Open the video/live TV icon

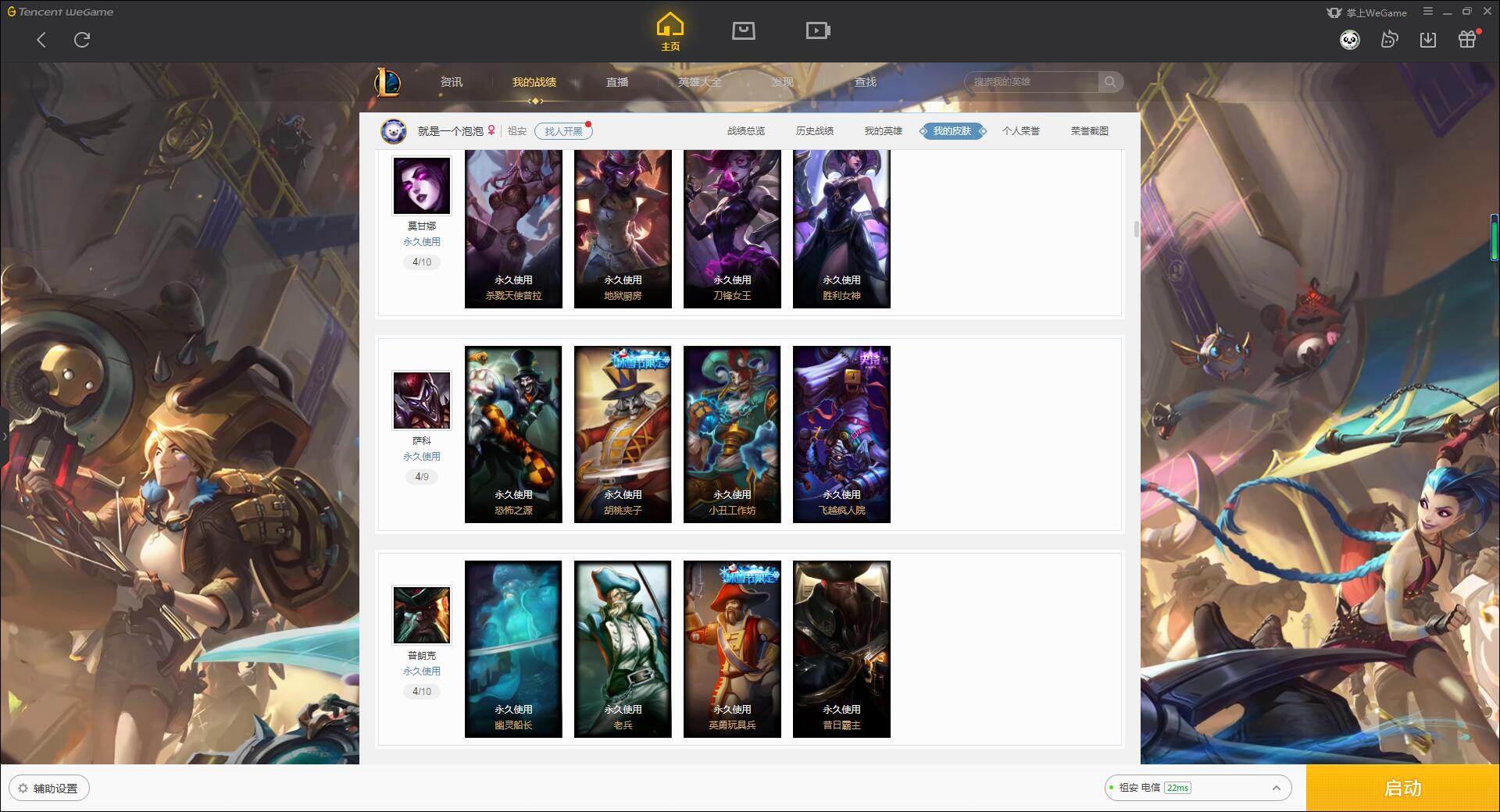[x=818, y=31]
